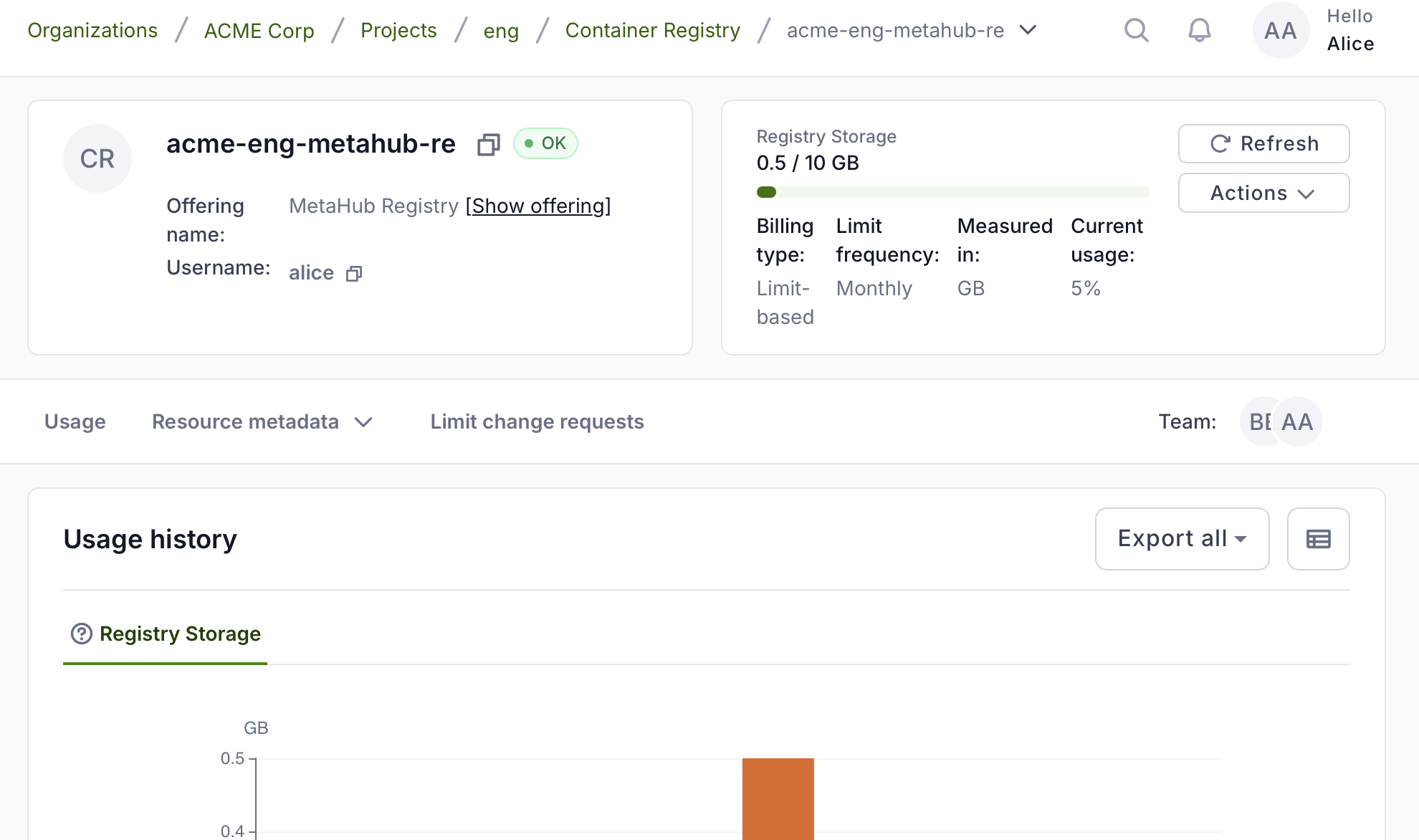Click the 5% current usage value

click(1086, 288)
